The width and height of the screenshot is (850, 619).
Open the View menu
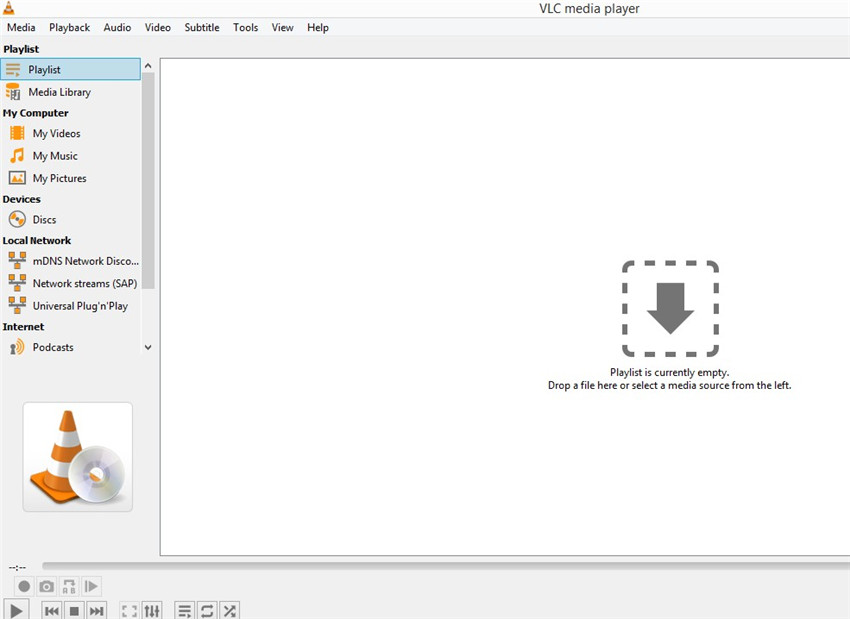click(x=282, y=28)
